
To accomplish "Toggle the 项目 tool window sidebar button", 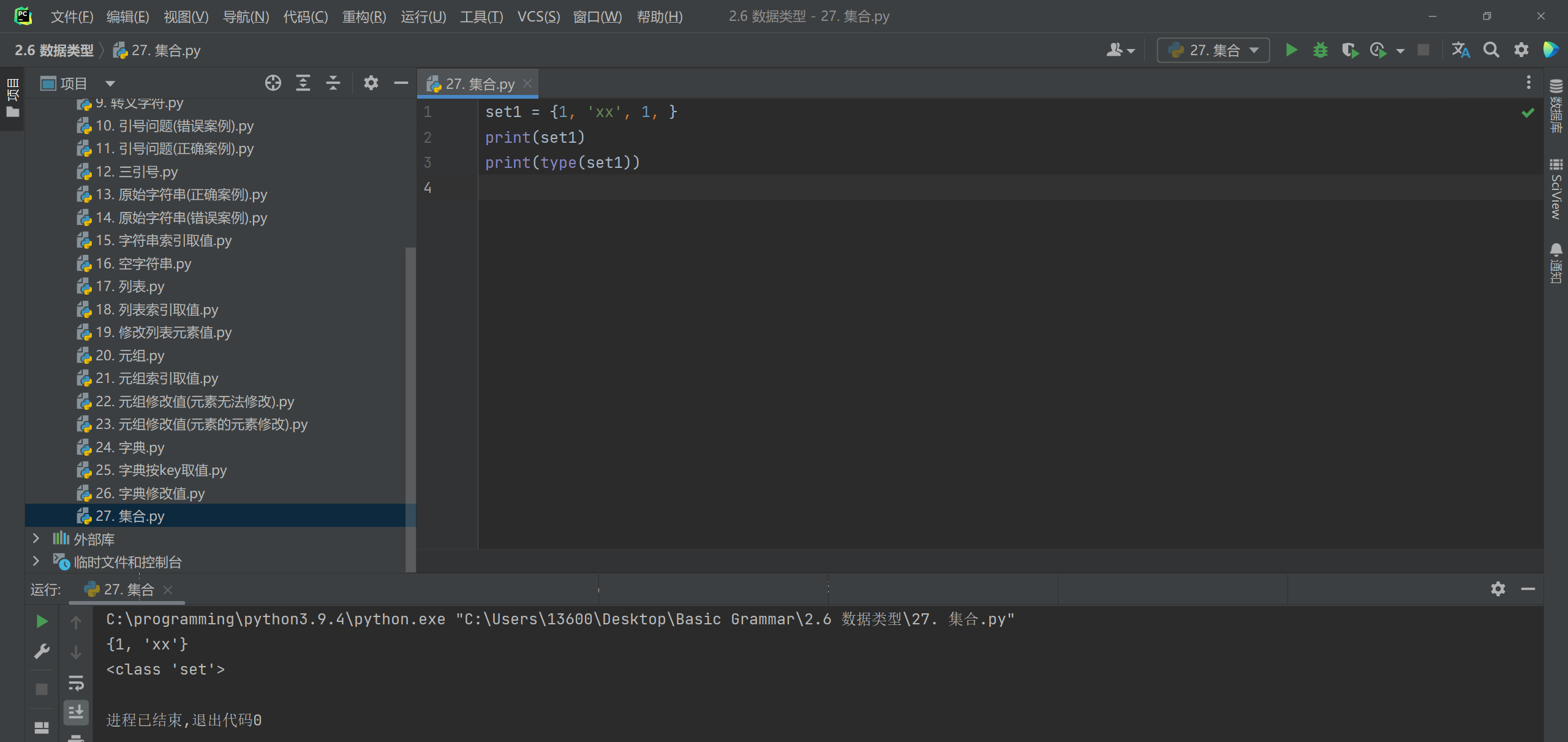I will pyautogui.click(x=12, y=98).
